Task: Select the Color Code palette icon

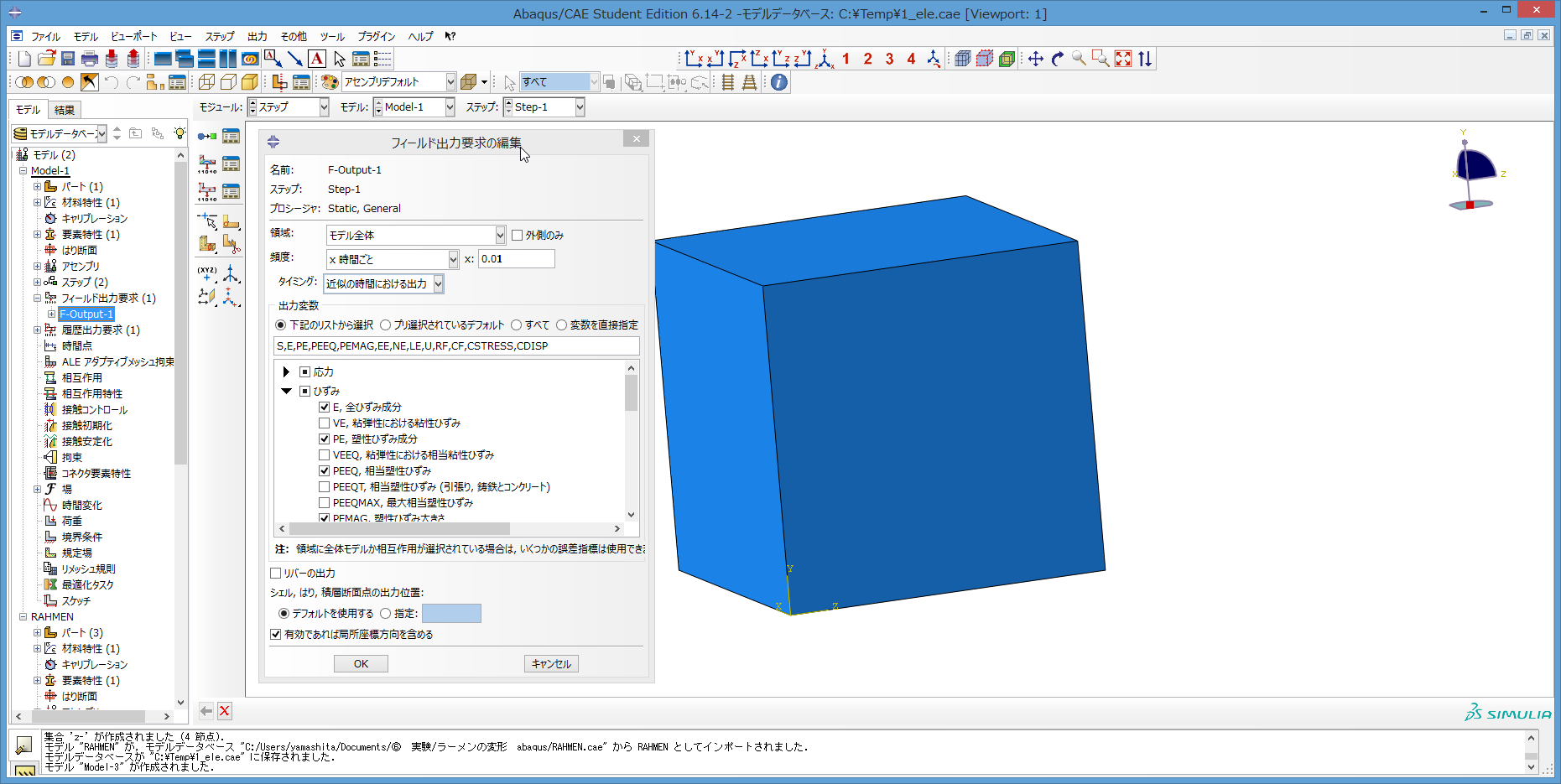Action: [330, 82]
